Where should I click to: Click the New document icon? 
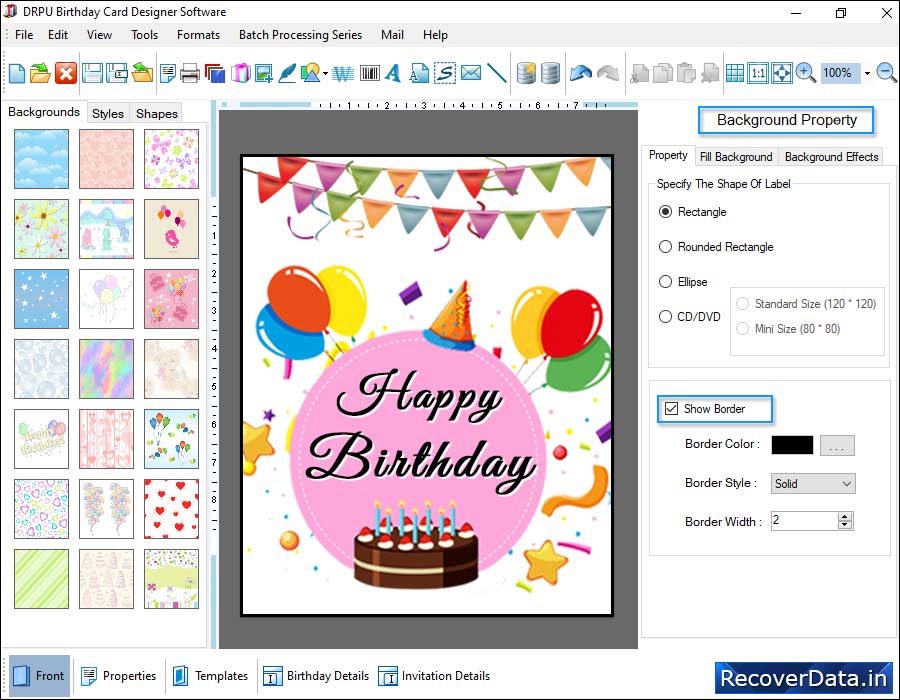(x=17, y=73)
